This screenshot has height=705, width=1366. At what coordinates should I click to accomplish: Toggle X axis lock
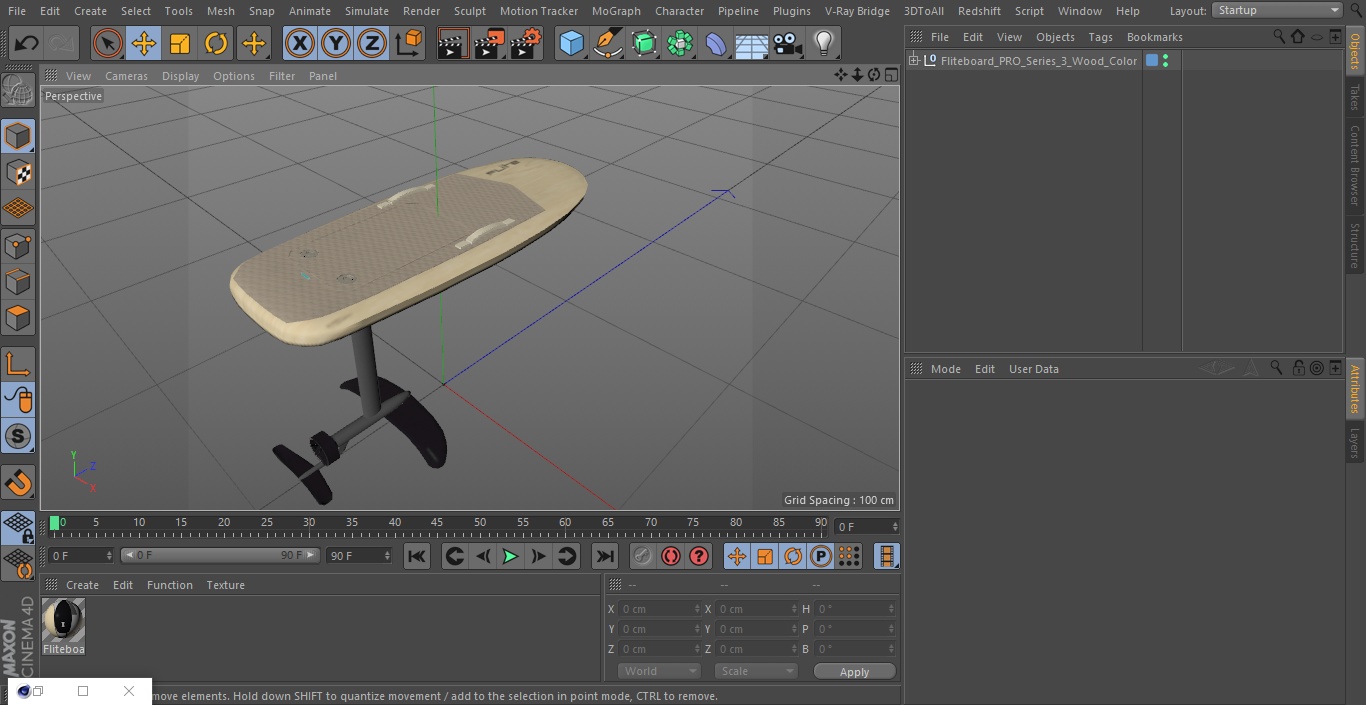pyautogui.click(x=300, y=43)
